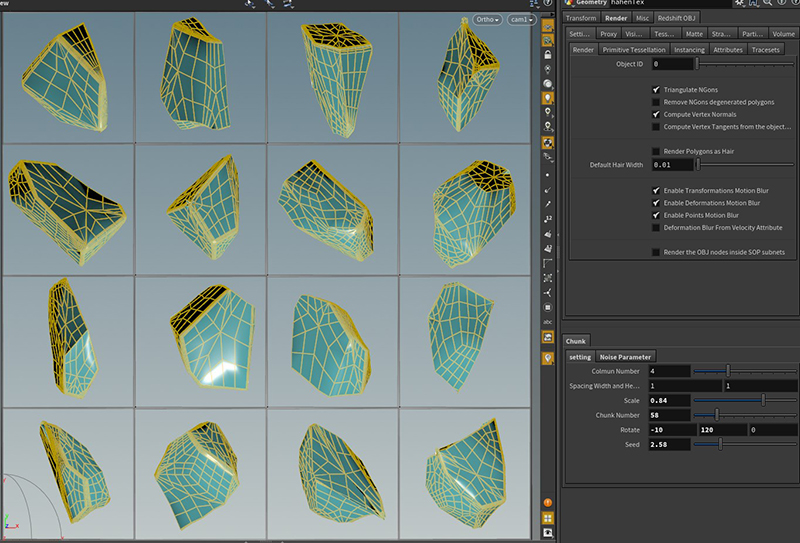This screenshot has height=543, width=800.
Task: Toggle the construction plane display icon
Action: coord(547,40)
